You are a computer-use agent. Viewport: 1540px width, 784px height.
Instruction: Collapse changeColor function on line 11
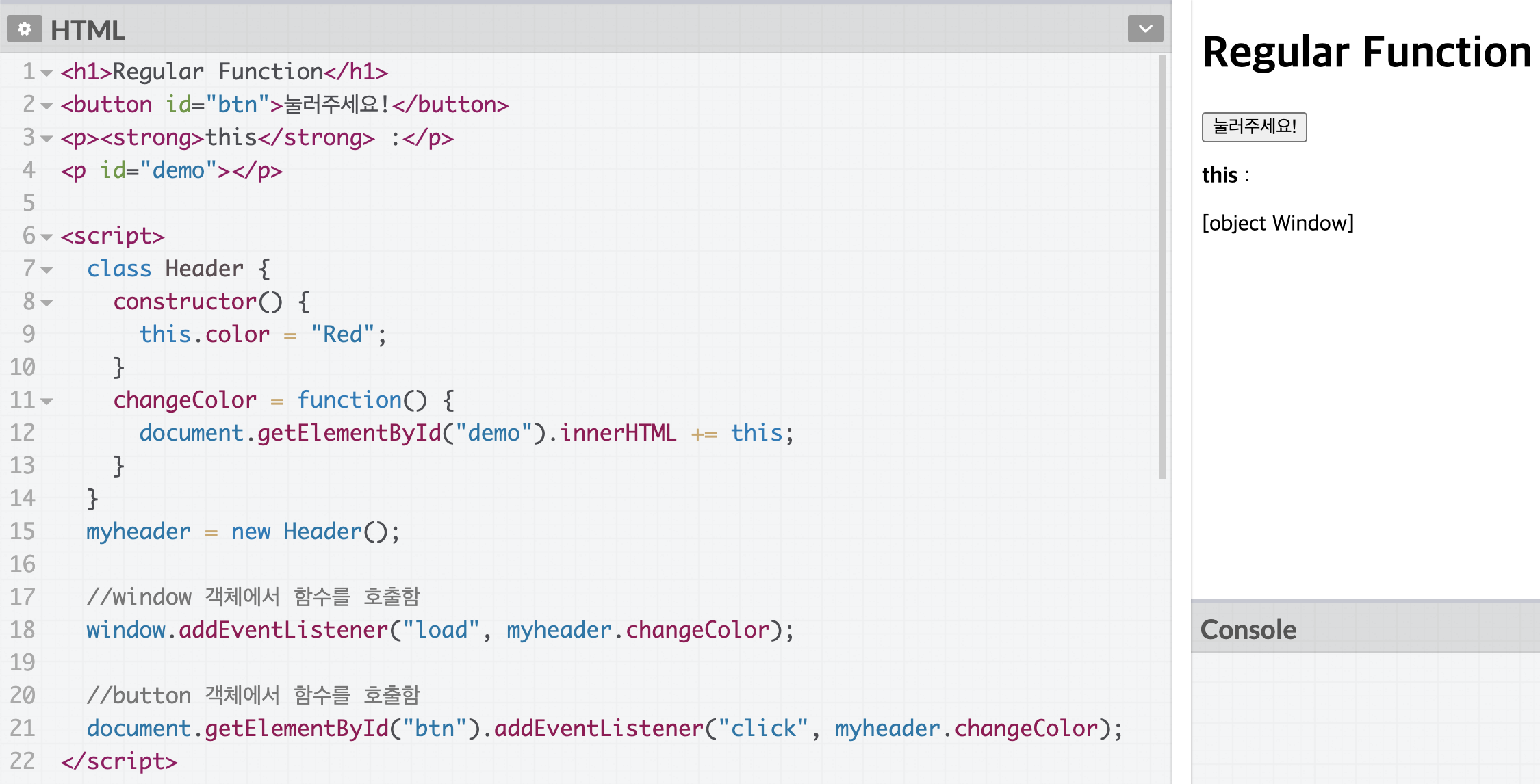click(x=47, y=401)
